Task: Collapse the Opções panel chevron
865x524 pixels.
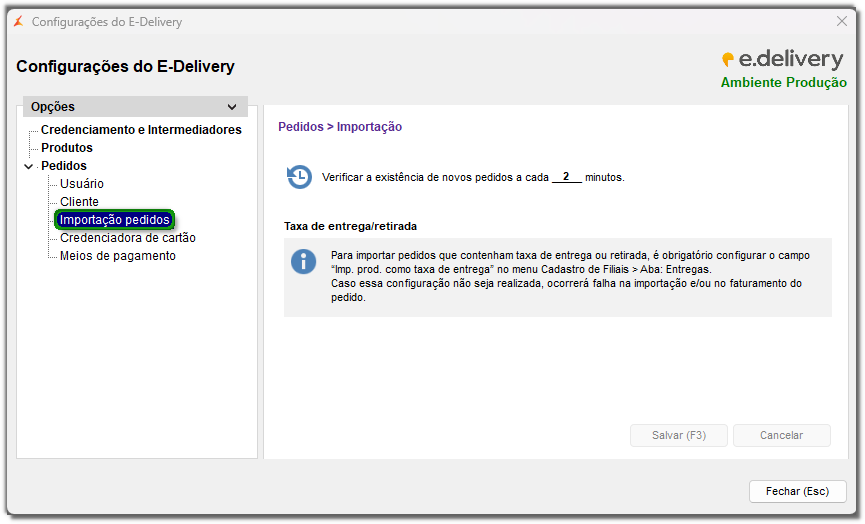Action: 232,107
